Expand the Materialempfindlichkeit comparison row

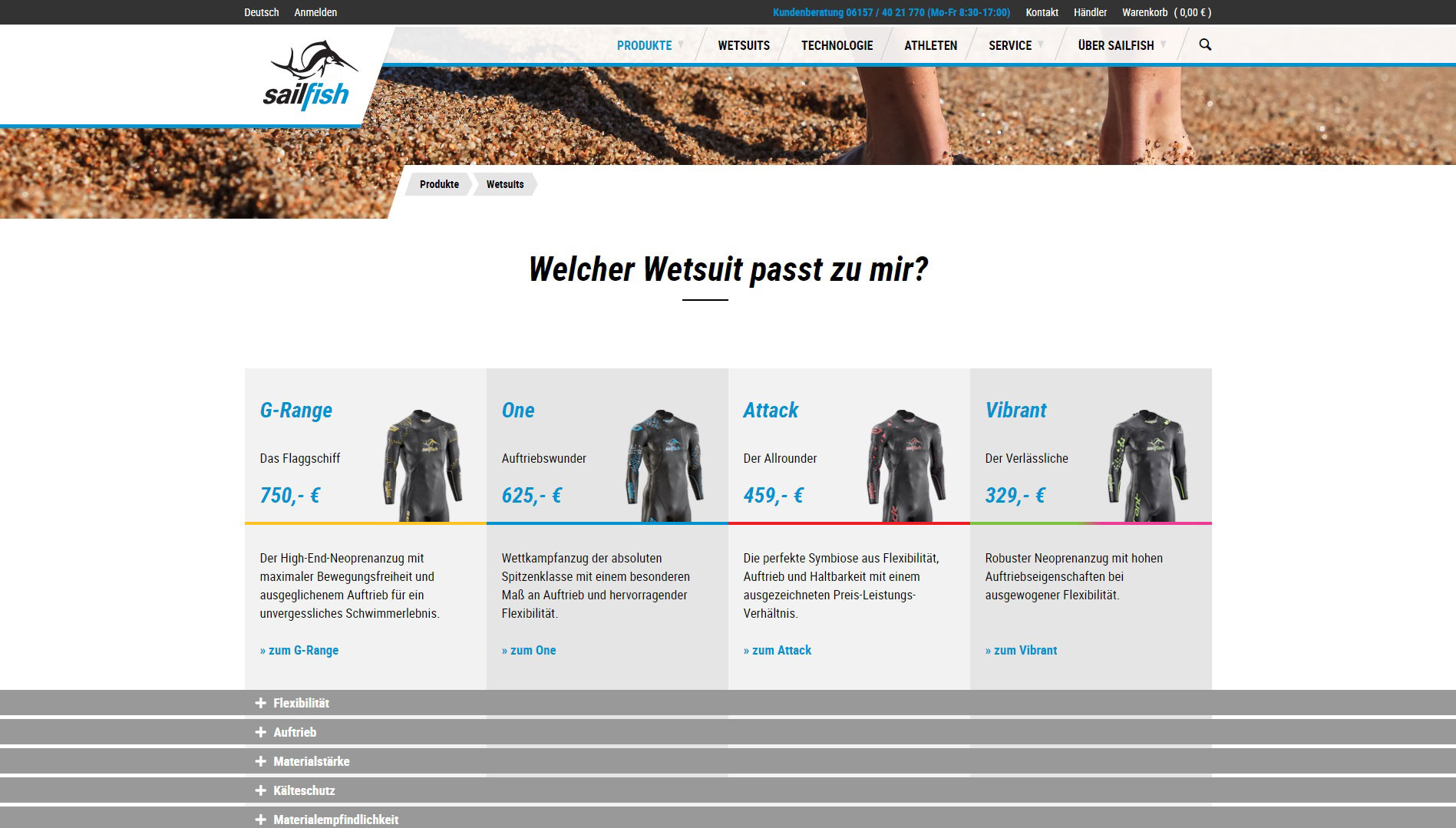click(728, 818)
